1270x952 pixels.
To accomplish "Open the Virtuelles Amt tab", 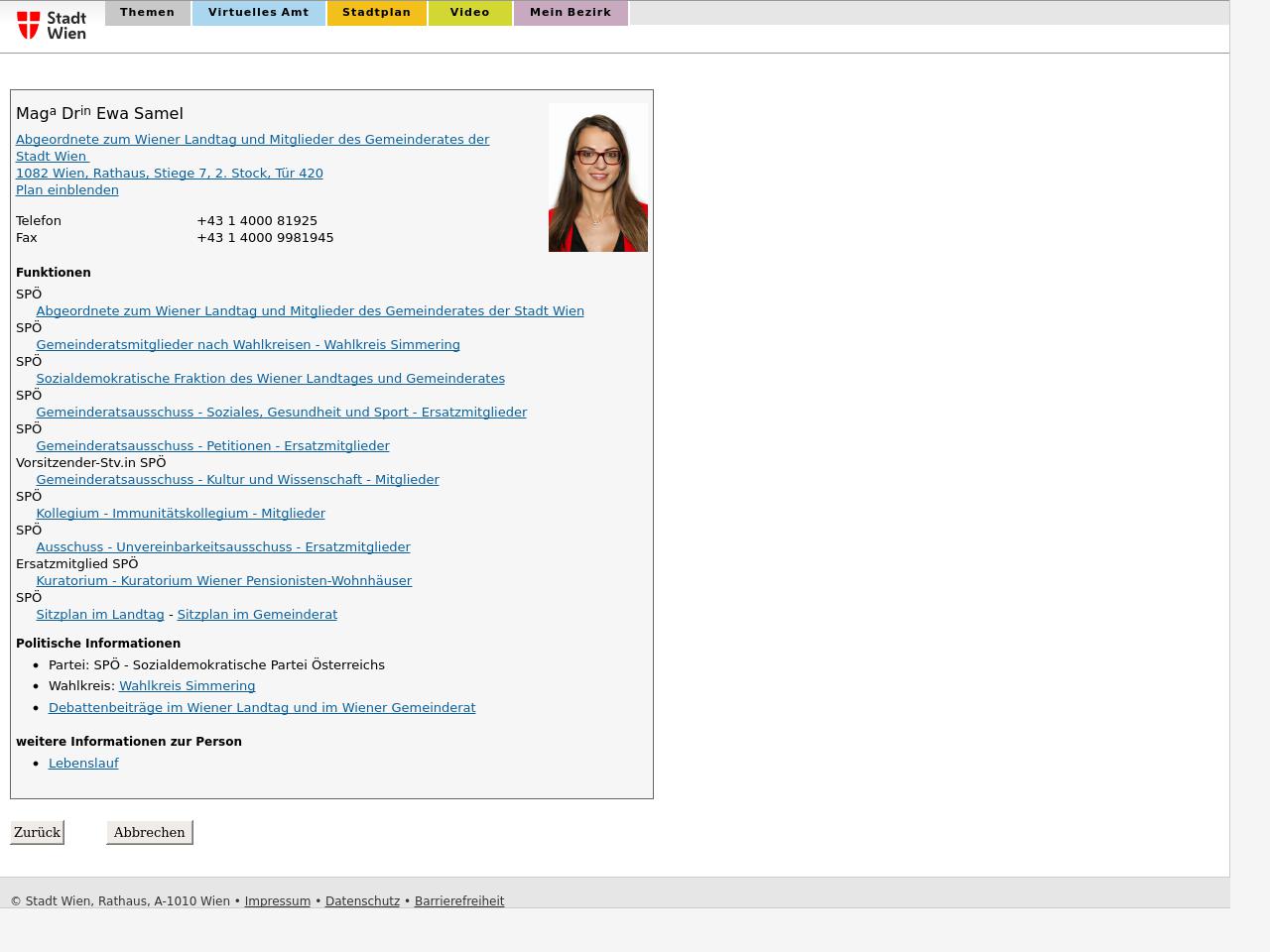I will [259, 13].
